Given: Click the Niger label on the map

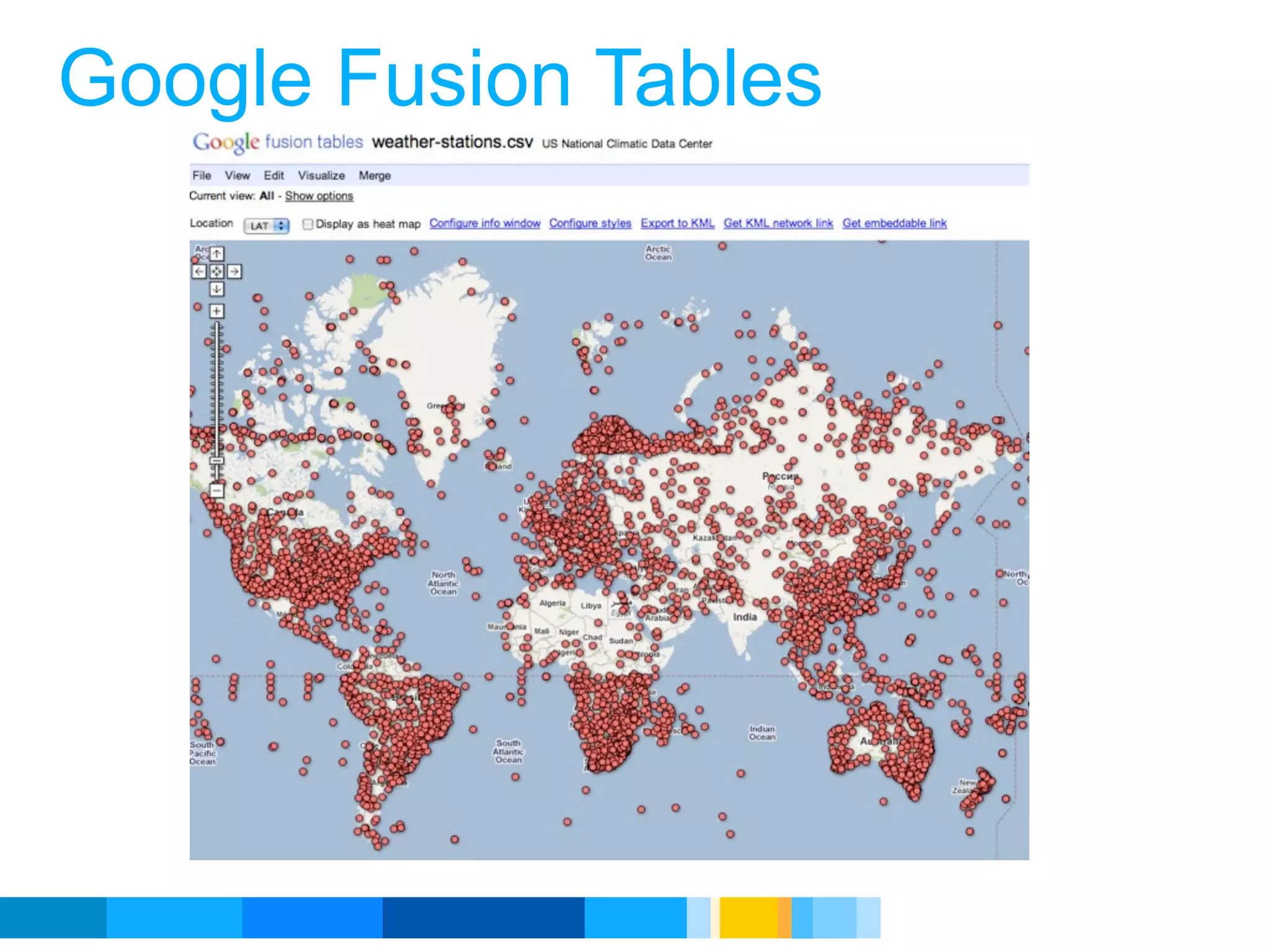Looking at the screenshot, I should [x=569, y=632].
